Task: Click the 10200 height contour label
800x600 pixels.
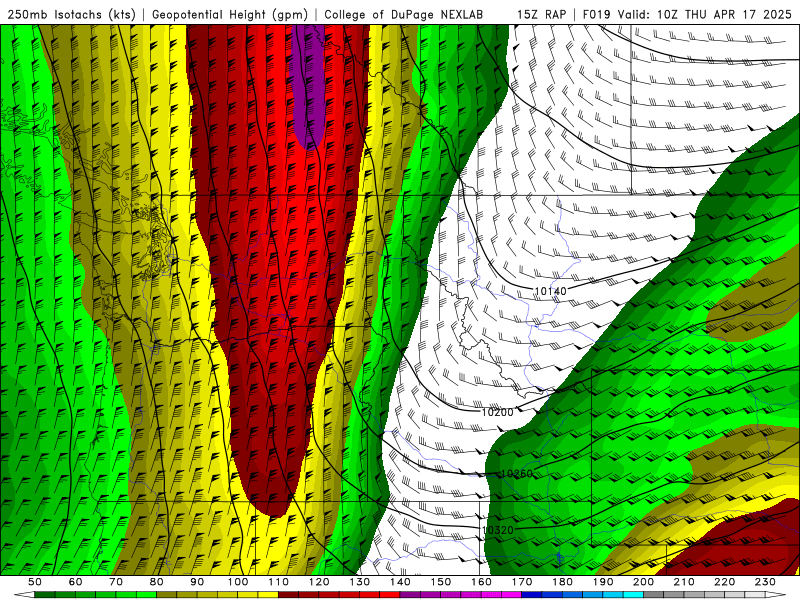Action: pos(497,412)
